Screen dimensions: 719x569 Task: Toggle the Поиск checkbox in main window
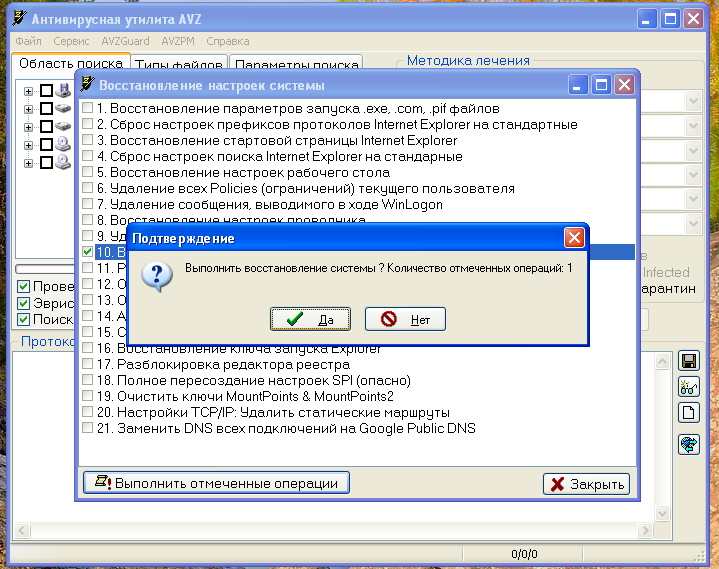pyautogui.click(x=23, y=320)
